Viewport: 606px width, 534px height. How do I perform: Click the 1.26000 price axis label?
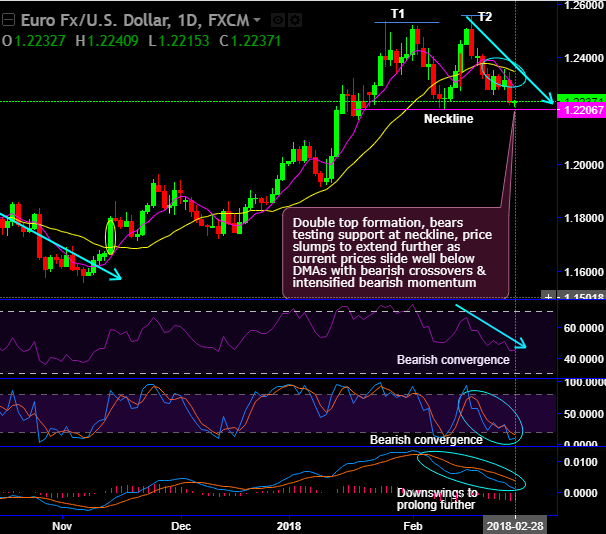584,5
